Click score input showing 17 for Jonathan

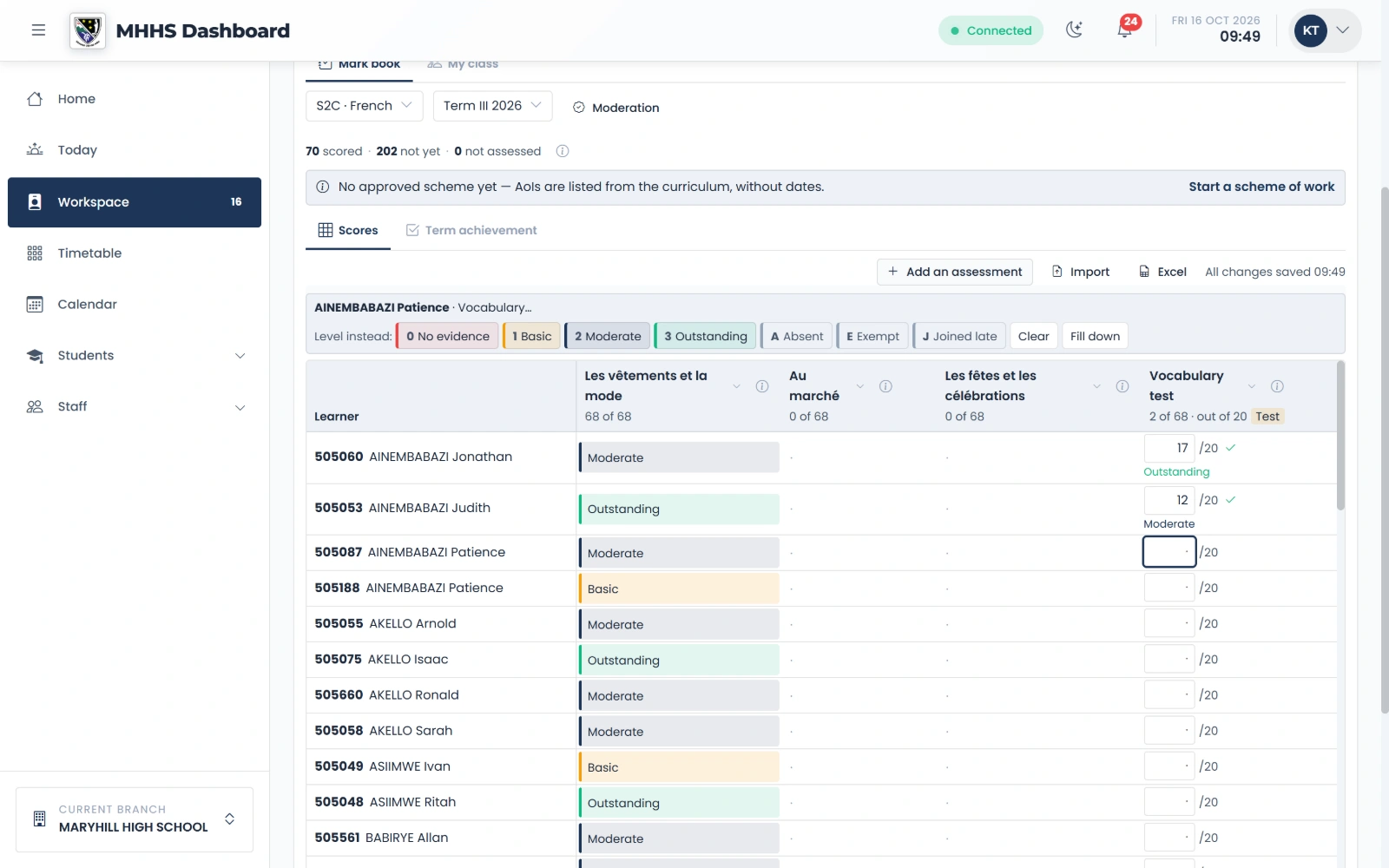[x=1169, y=448]
